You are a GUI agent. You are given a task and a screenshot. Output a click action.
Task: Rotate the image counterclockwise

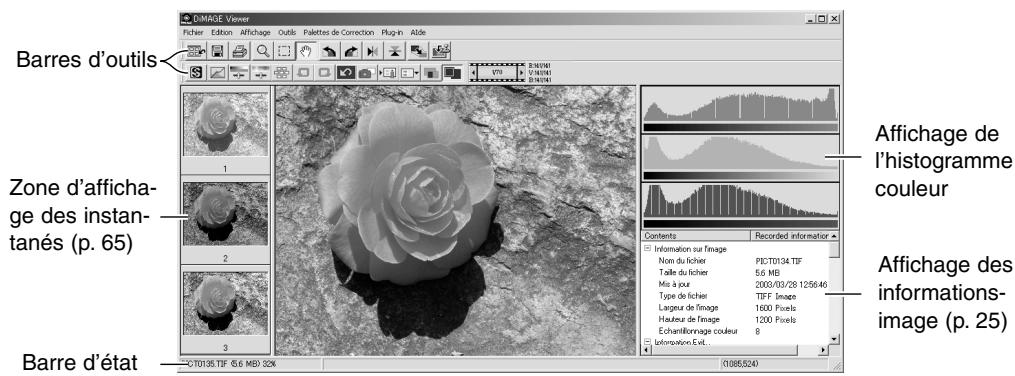(329, 50)
